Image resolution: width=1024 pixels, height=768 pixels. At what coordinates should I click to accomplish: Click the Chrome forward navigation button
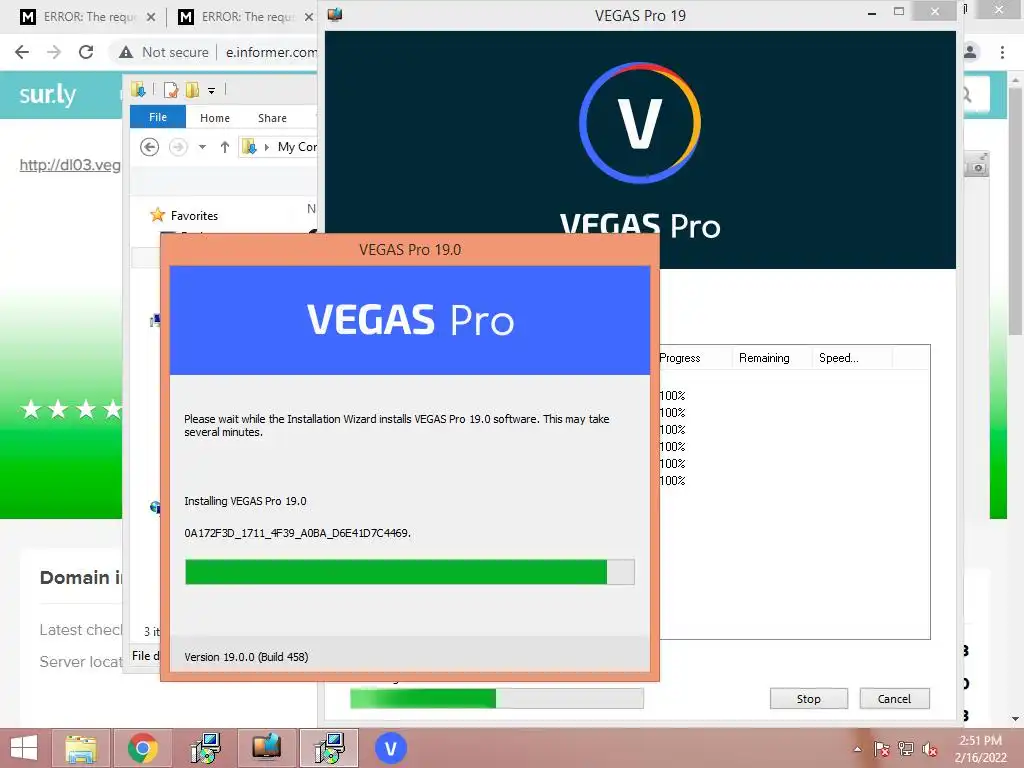54,52
